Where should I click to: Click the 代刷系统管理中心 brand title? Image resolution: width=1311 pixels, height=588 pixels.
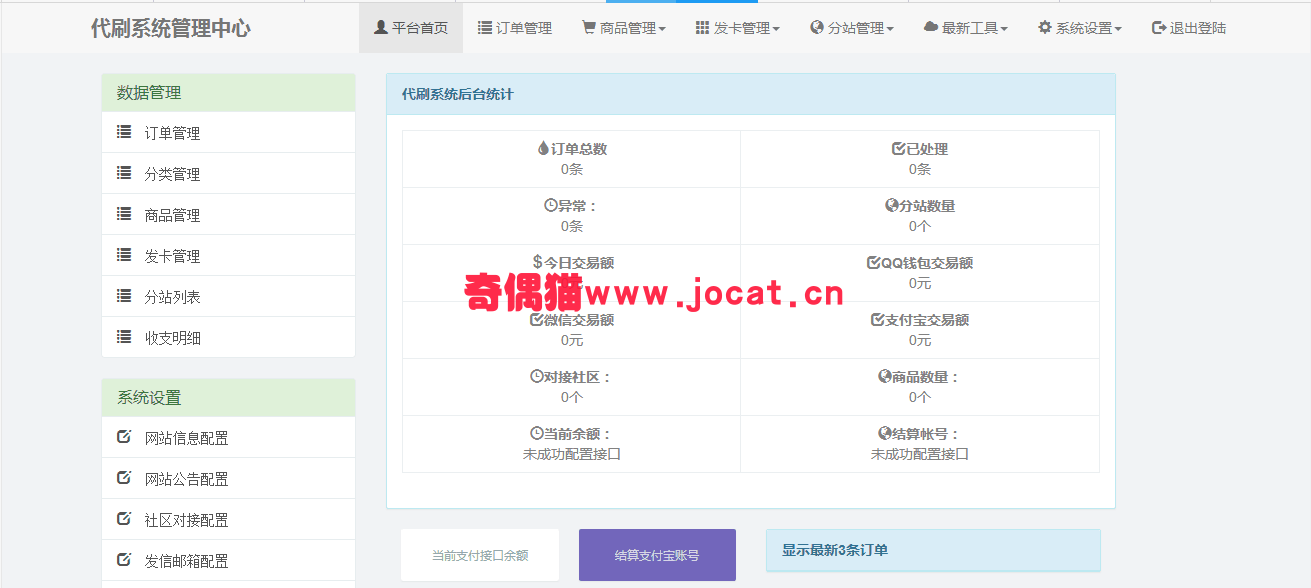[171, 28]
